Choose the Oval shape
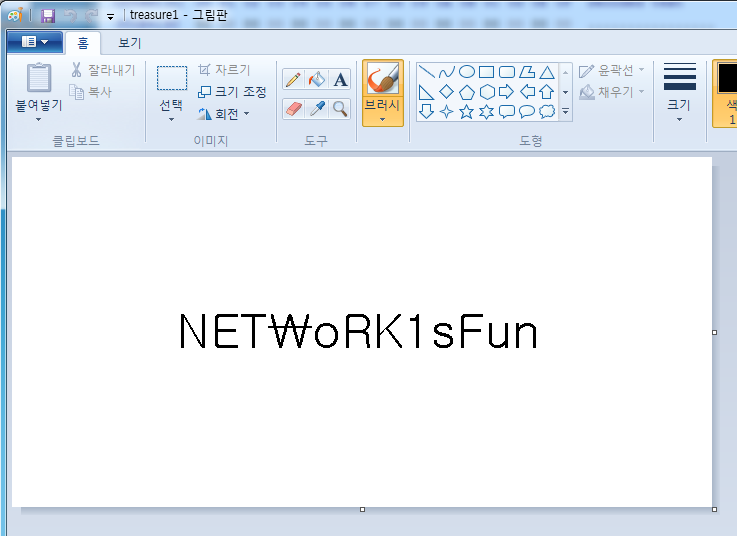Image resolution: width=737 pixels, height=536 pixels. (467, 72)
